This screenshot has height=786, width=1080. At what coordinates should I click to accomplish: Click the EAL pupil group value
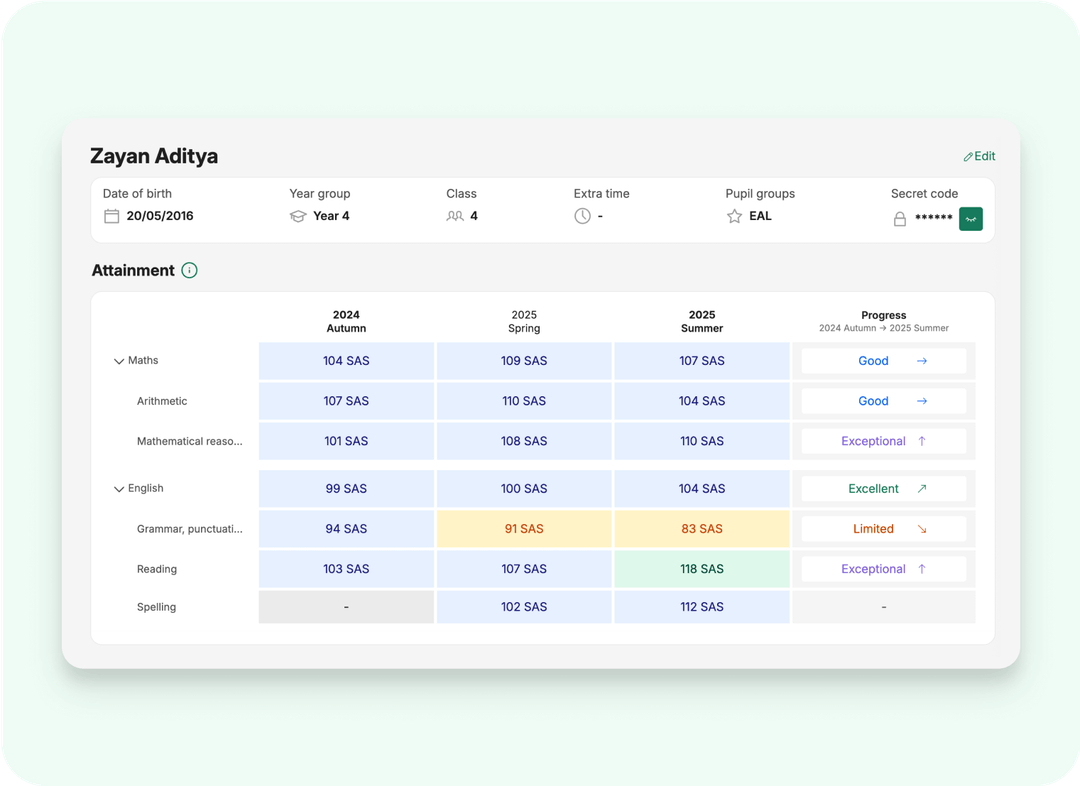pyautogui.click(x=760, y=216)
